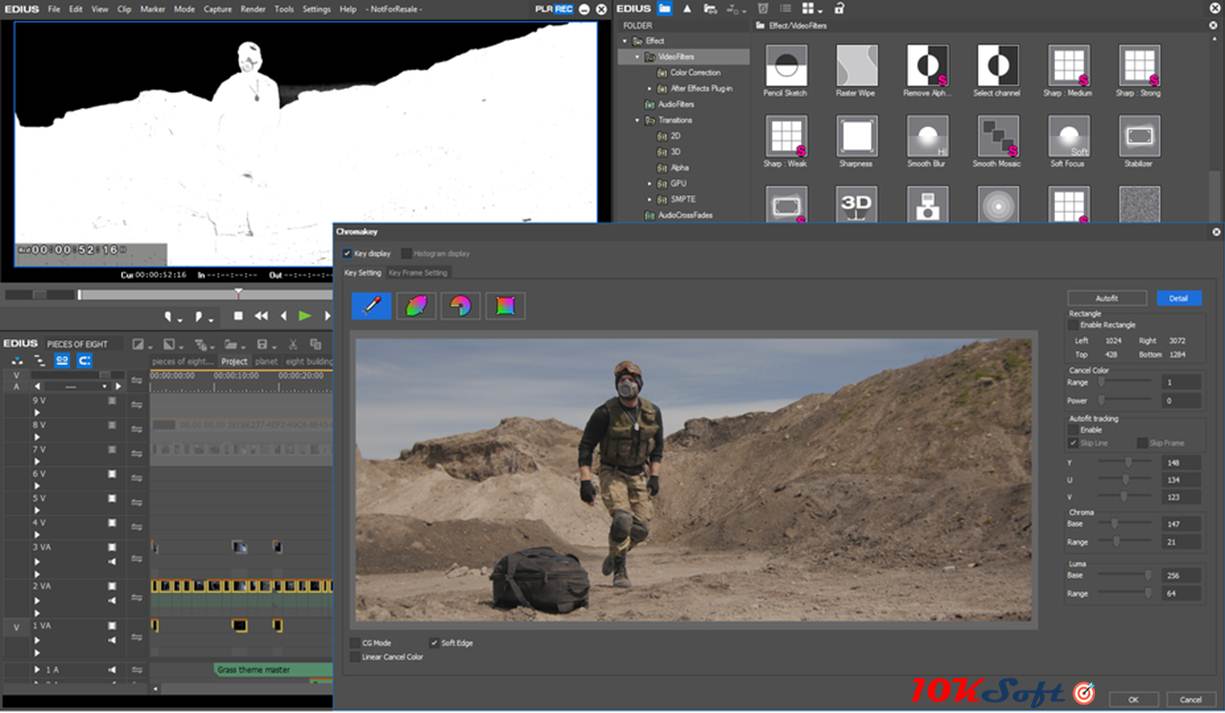Choose the color wheel pie tool
Screen dimensions: 1225x713
[x=460, y=306]
